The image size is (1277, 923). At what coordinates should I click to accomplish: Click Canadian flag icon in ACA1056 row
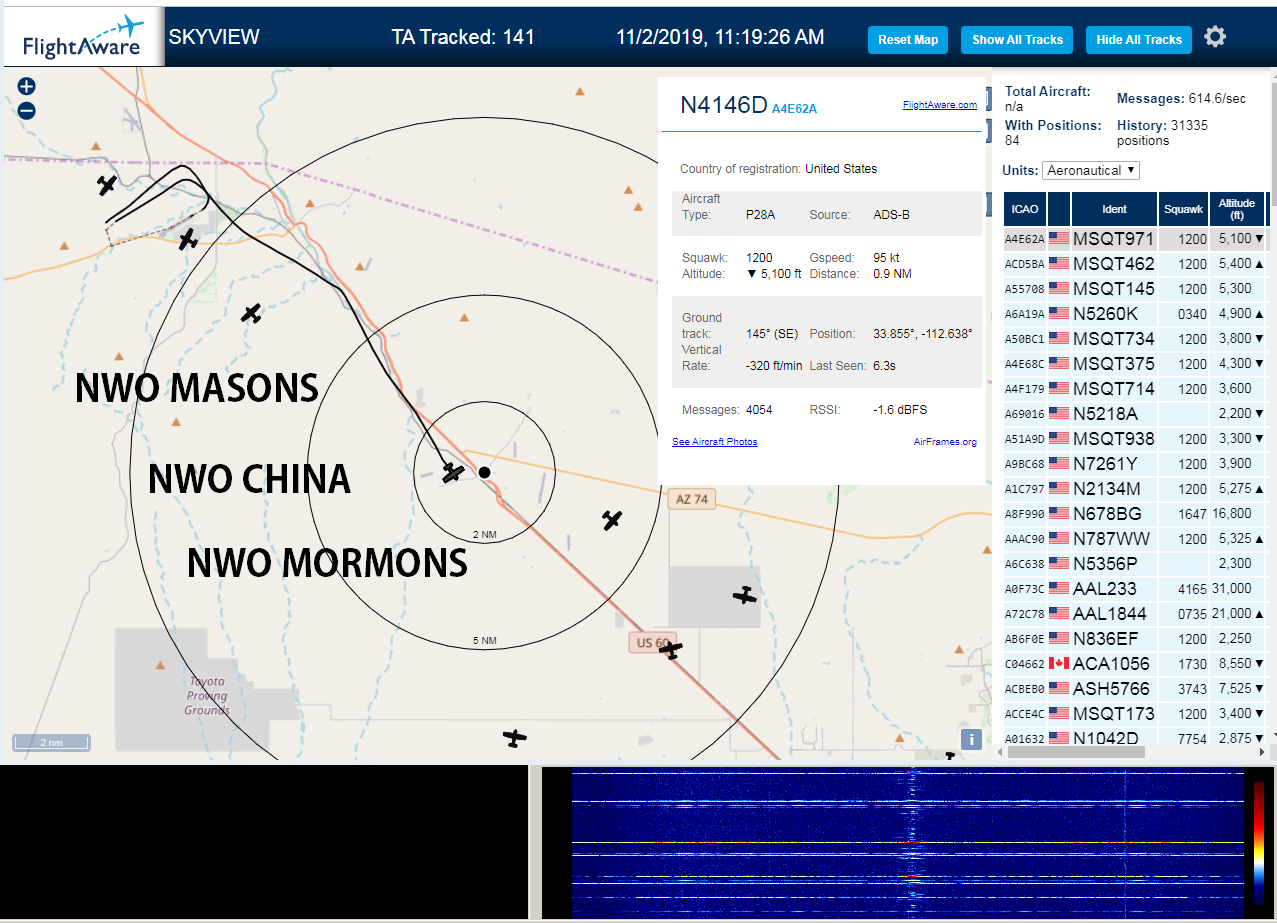(x=1058, y=664)
